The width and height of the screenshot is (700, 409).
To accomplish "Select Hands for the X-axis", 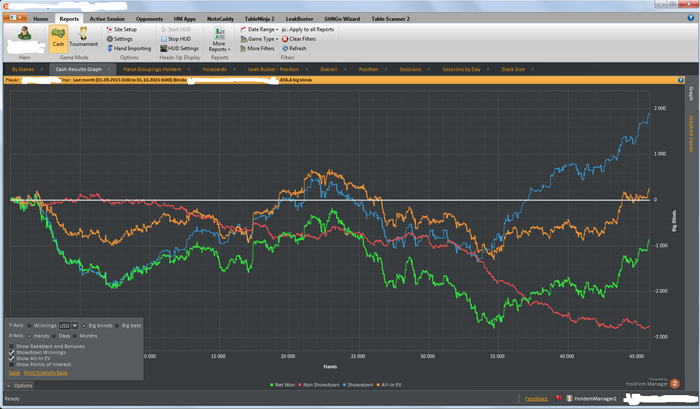I will (29, 336).
